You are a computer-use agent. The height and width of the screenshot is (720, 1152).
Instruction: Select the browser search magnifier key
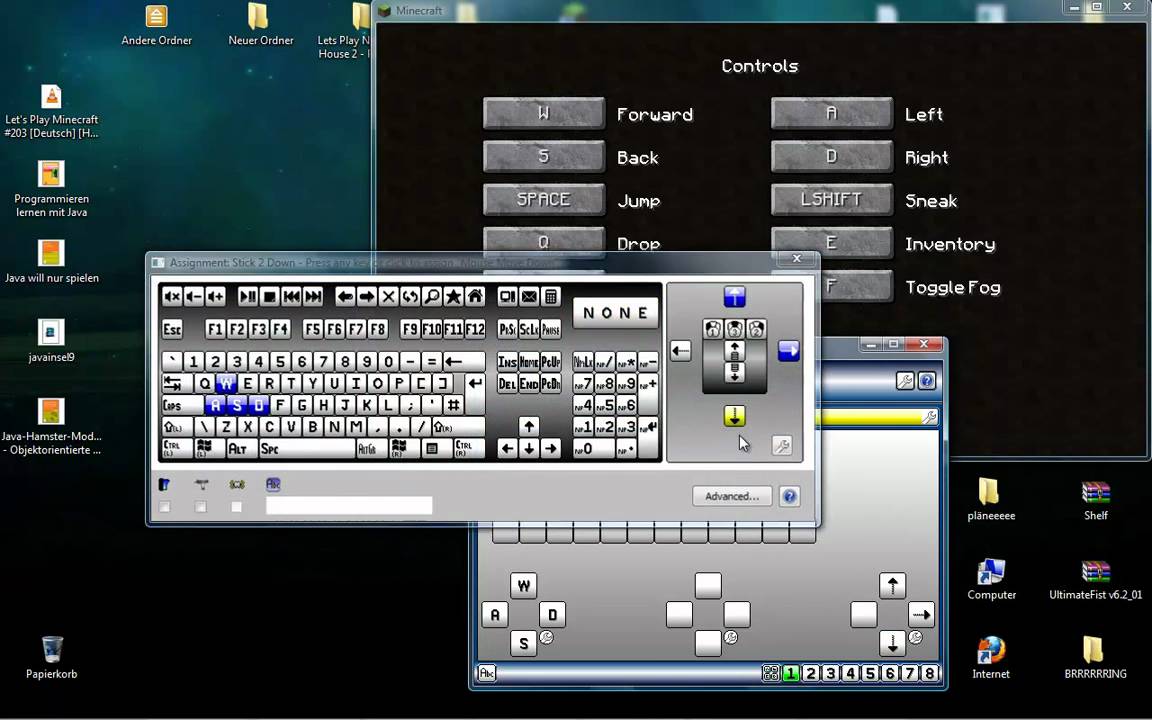pos(432,297)
